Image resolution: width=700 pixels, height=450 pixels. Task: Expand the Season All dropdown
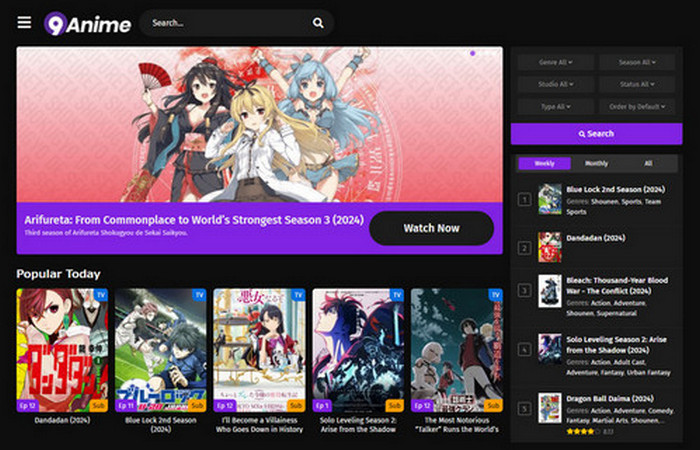(637, 62)
